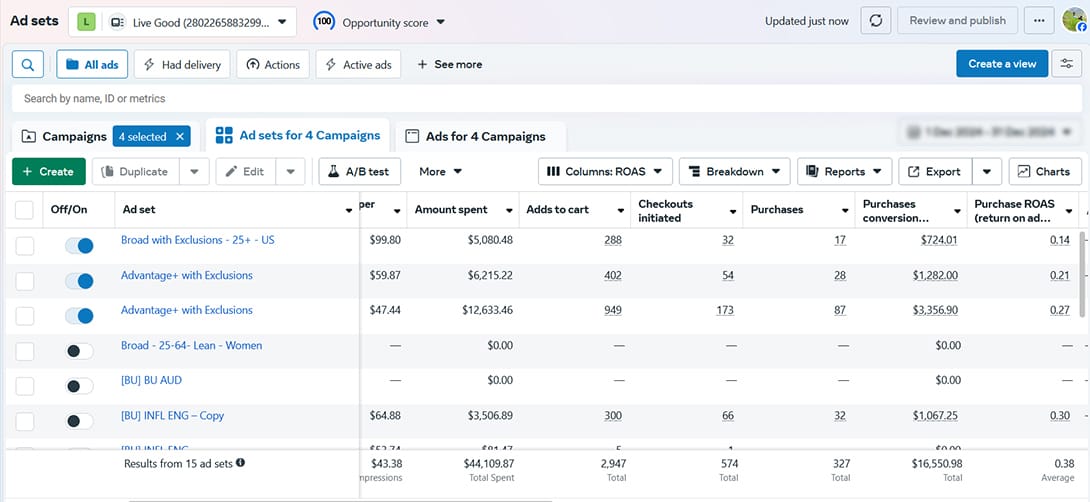Open the Charts view

tap(1045, 172)
